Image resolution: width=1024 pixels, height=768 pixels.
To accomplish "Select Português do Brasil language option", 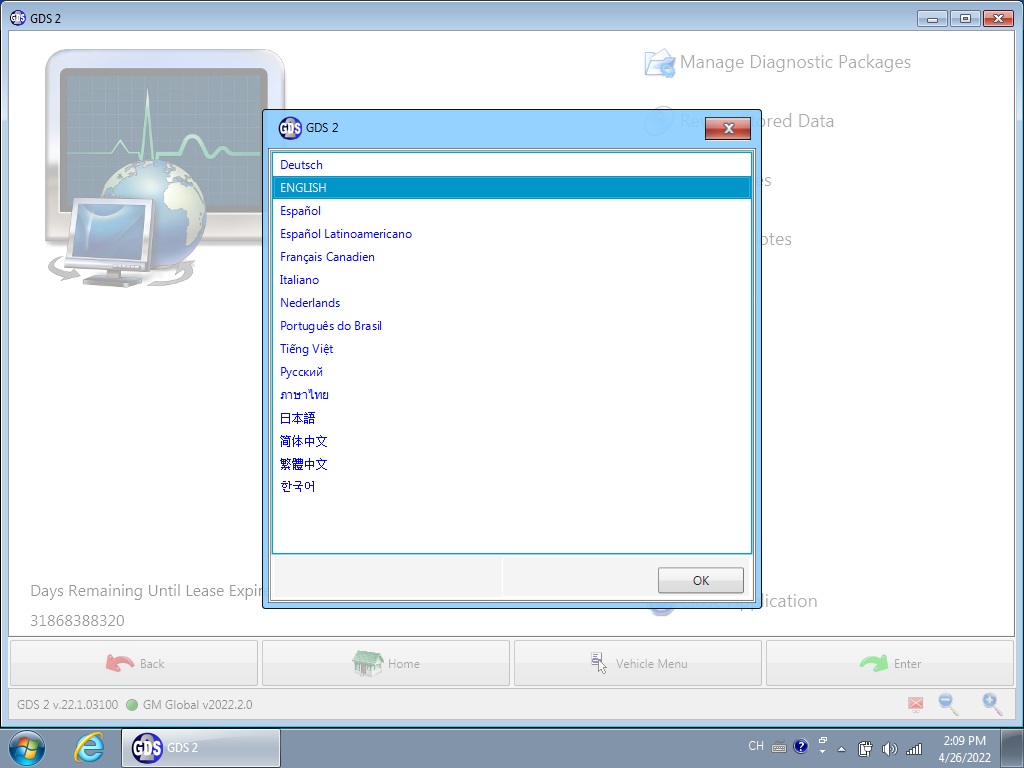I will click(331, 326).
